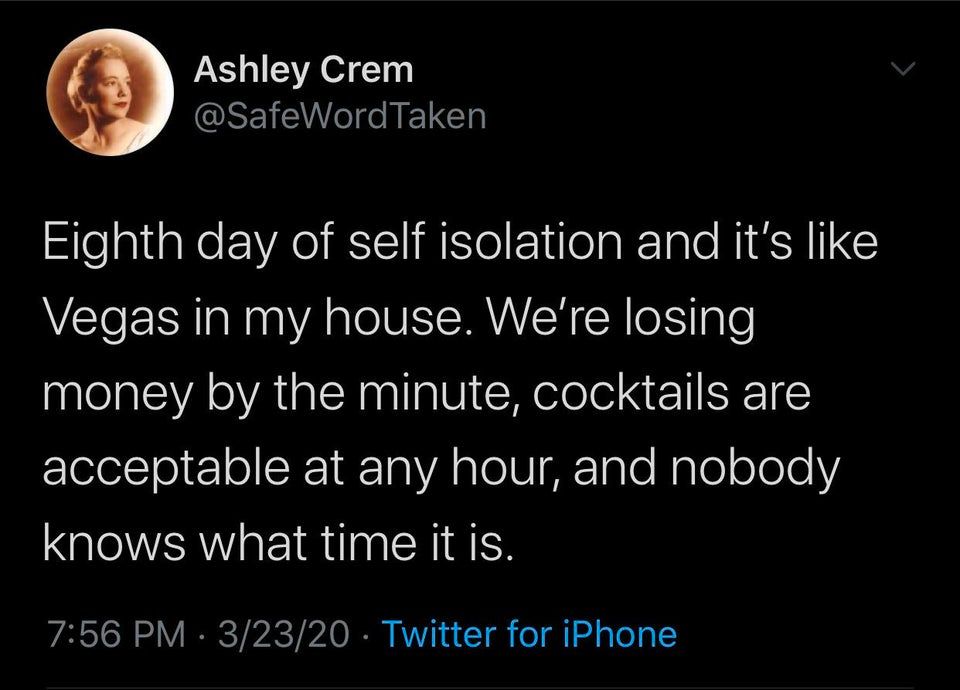Screen dimensions: 960x690
Task: Select the word Vegas in the tweet
Action: (x=111, y=320)
